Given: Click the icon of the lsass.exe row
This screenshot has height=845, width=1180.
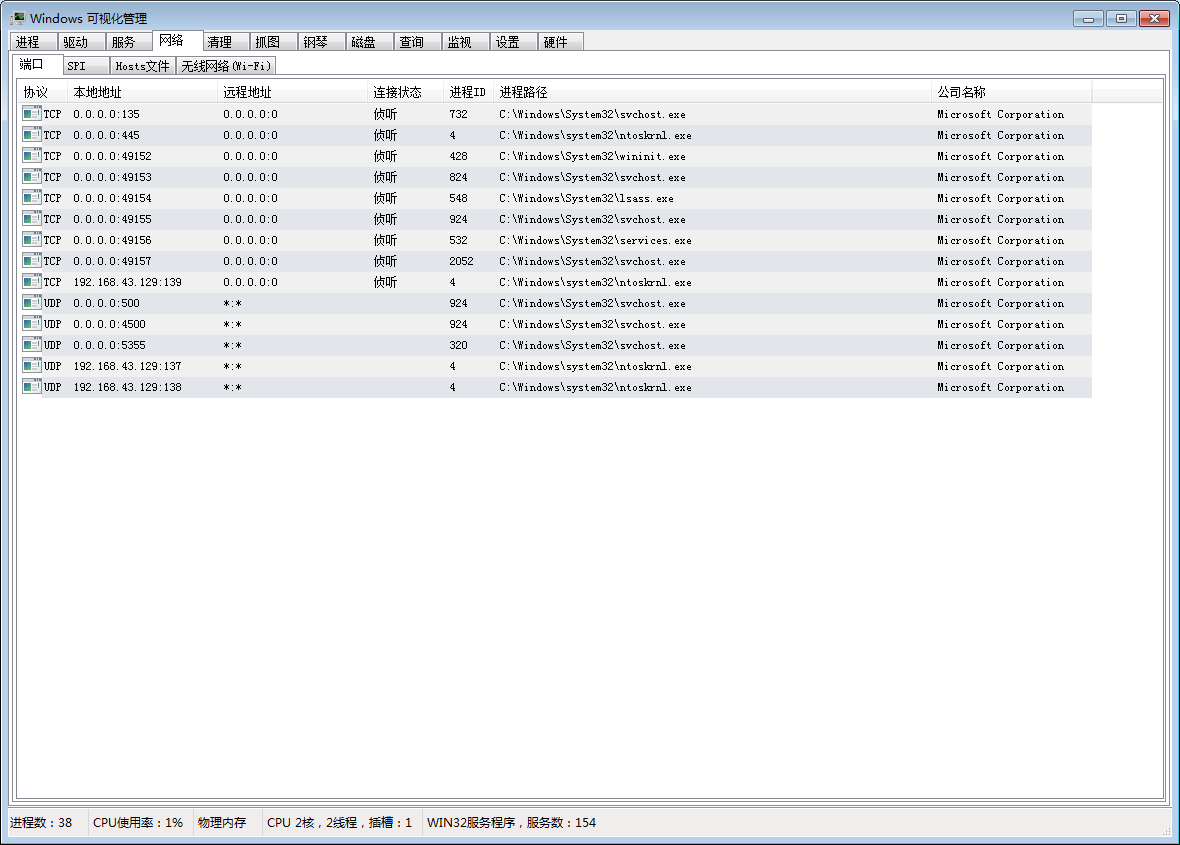Looking at the screenshot, I should [32, 198].
